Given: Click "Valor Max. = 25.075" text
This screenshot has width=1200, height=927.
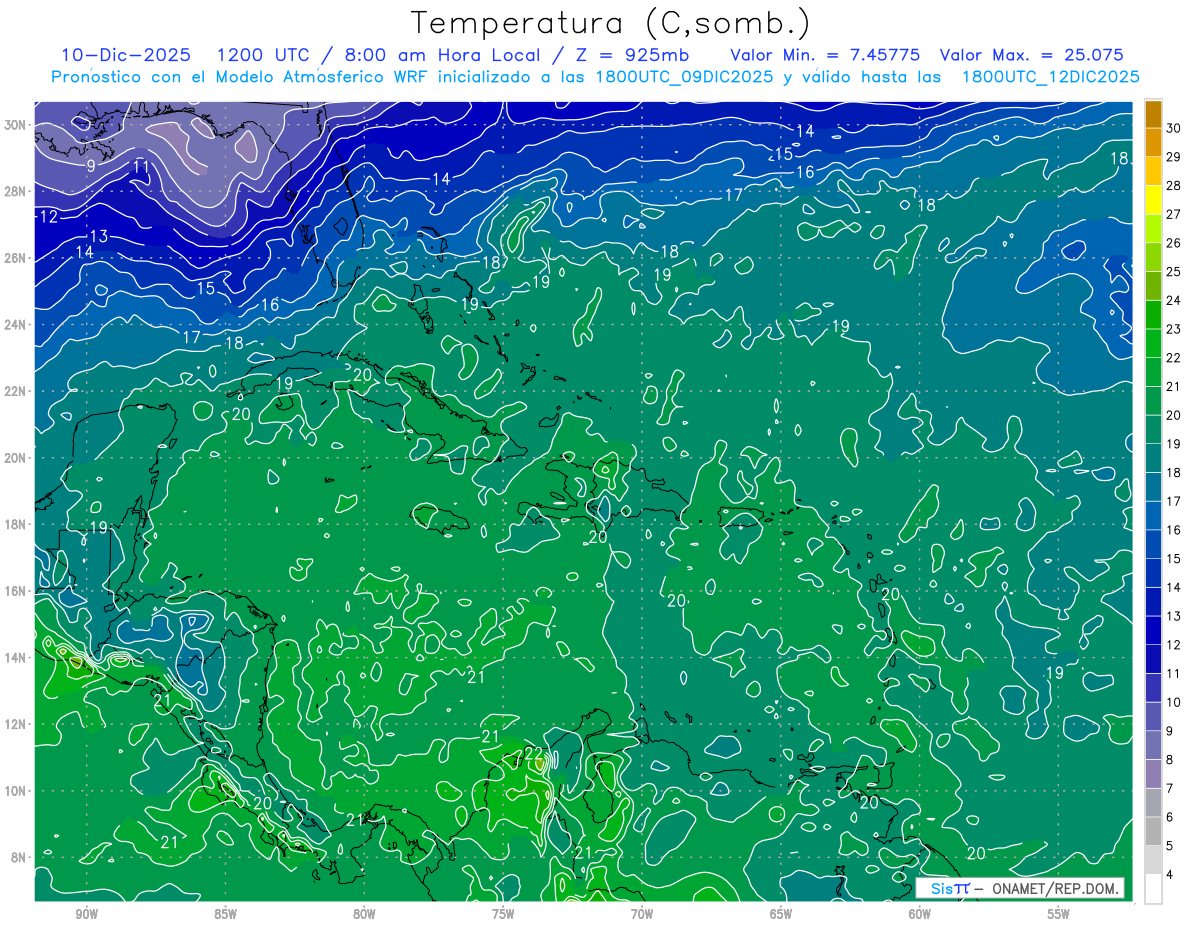Looking at the screenshot, I should [x=1032, y=55].
